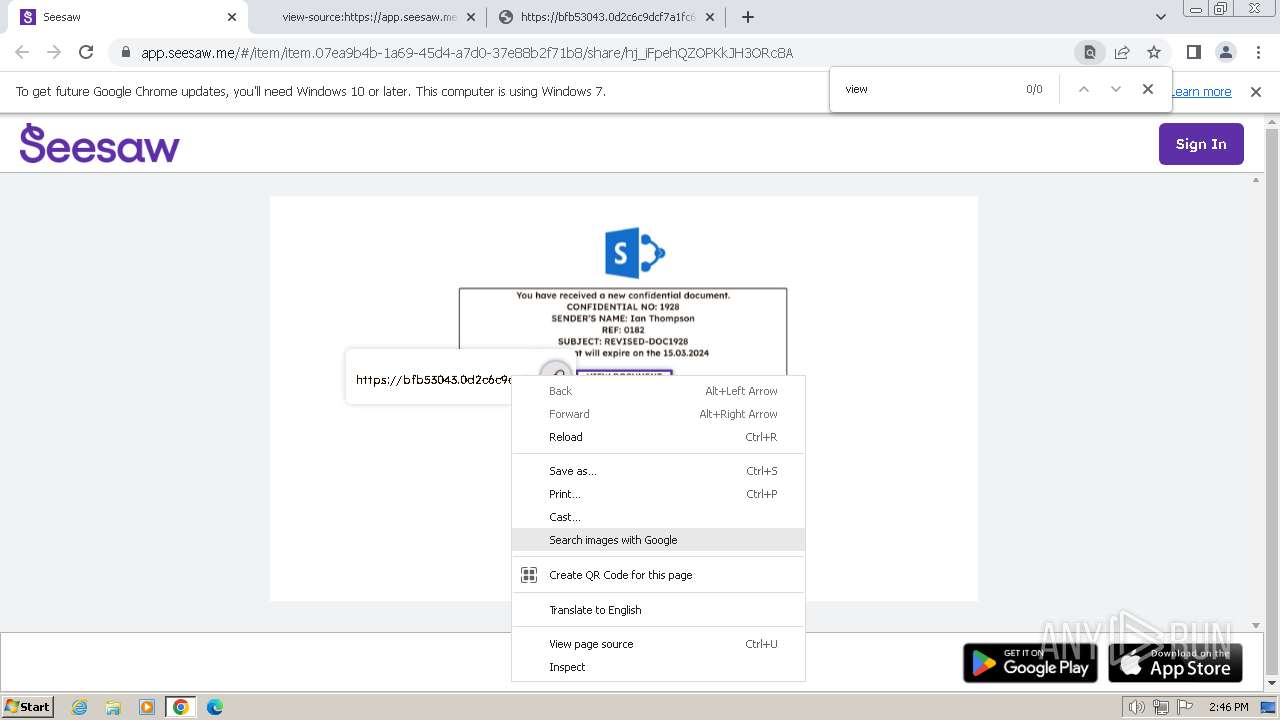
Task: Toggle the Chrome side panel icon
Action: pos(1193,52)
